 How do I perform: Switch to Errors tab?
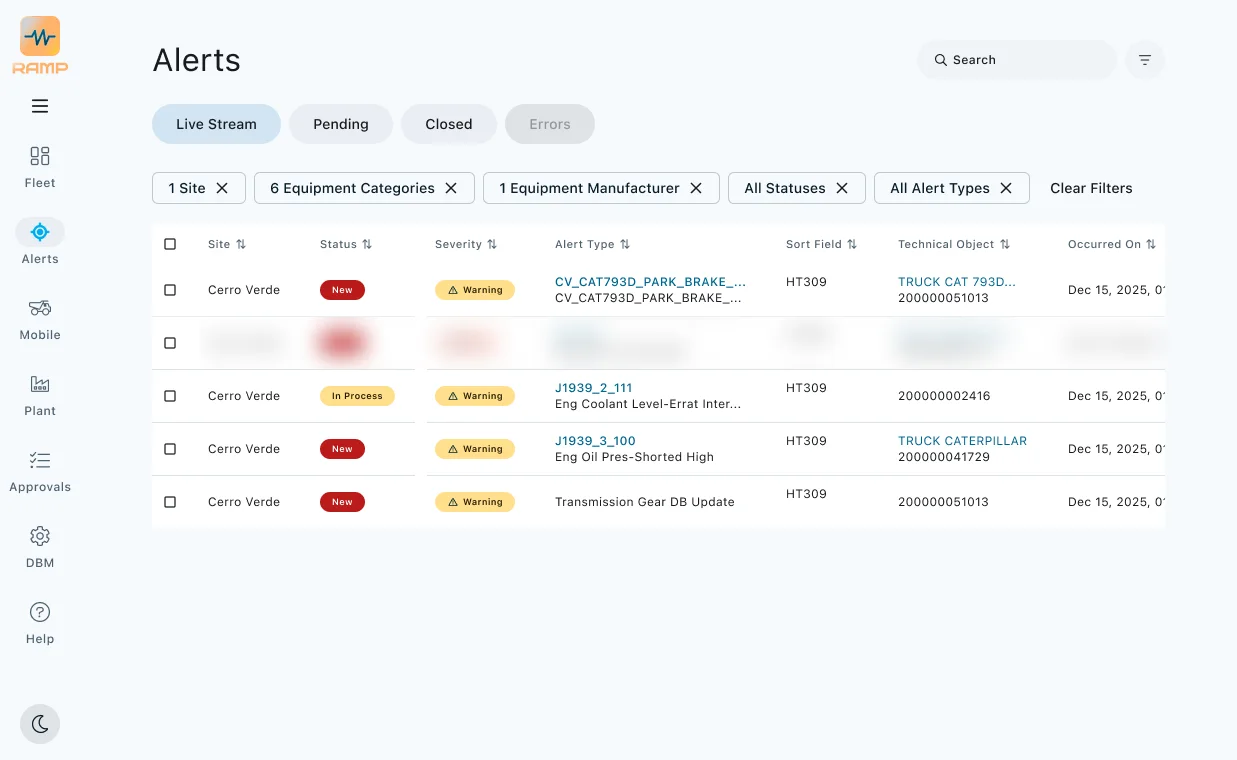click(550, 124)
